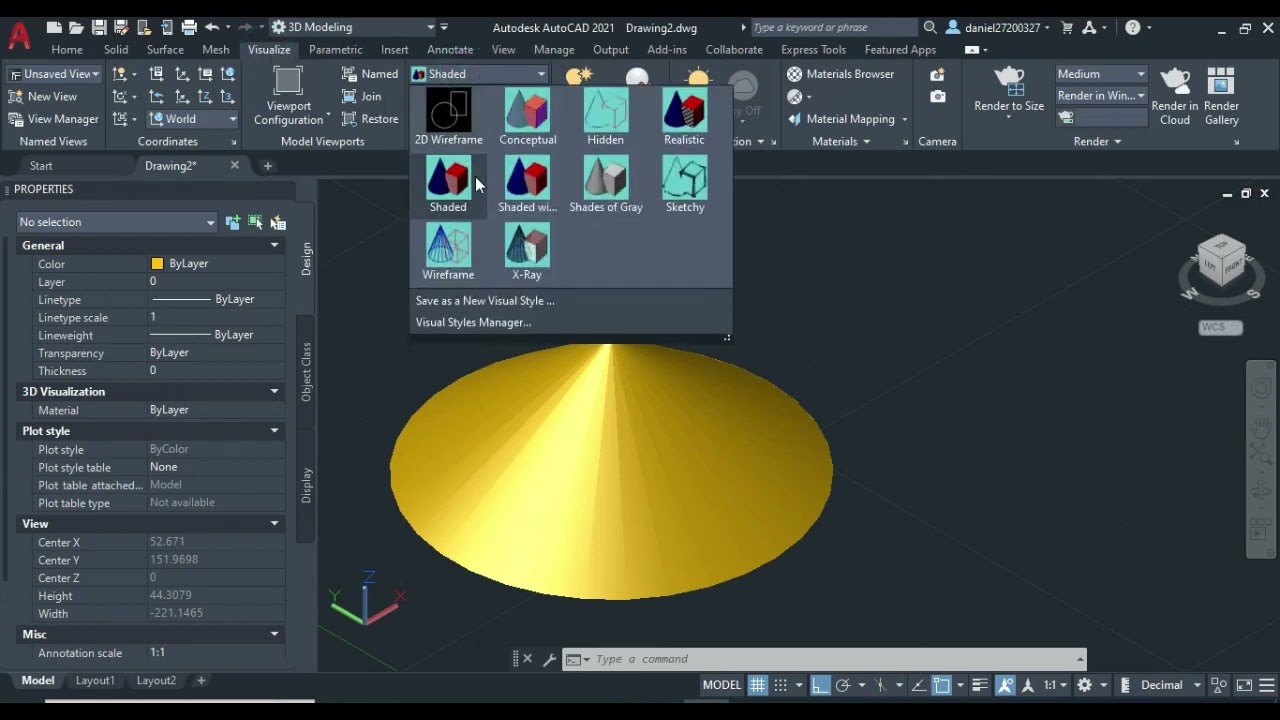
Task: Collapse the Misc properties section
Action: coord(274,633)
